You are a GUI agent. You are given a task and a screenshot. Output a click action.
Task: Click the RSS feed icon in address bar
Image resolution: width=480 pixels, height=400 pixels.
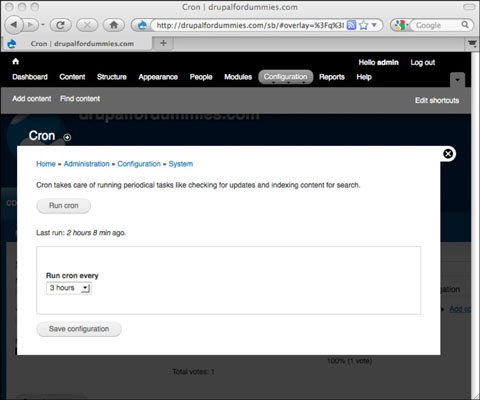point(351,25)
